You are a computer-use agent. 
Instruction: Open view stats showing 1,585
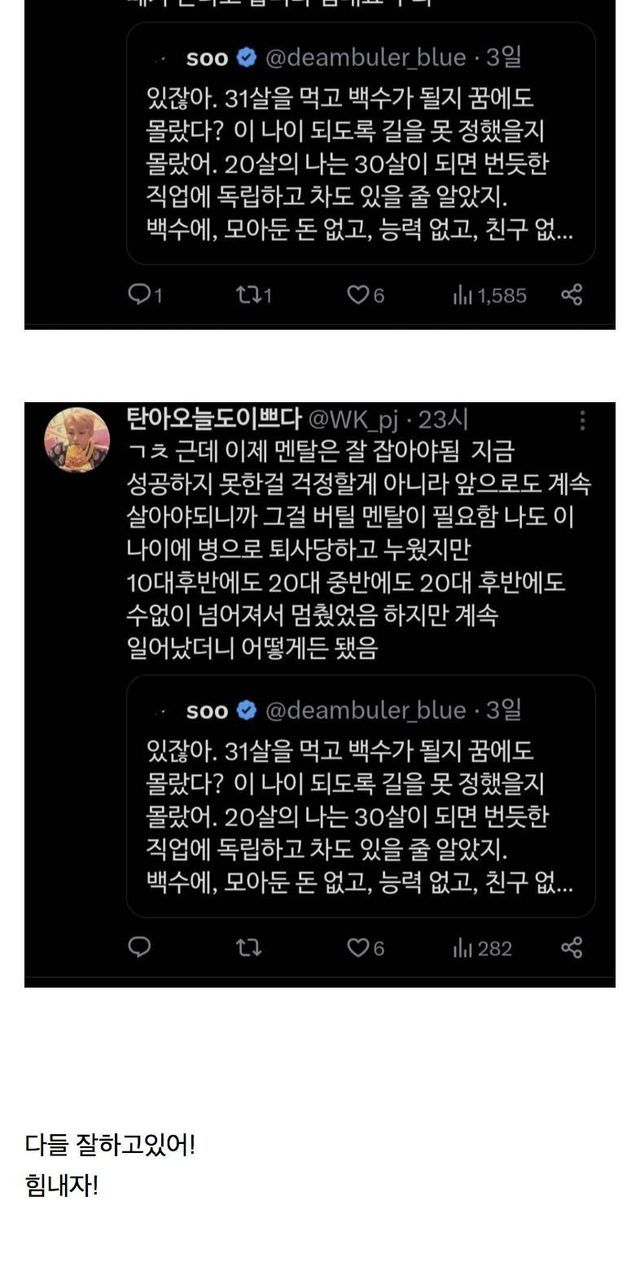click(x=489, y=295)
